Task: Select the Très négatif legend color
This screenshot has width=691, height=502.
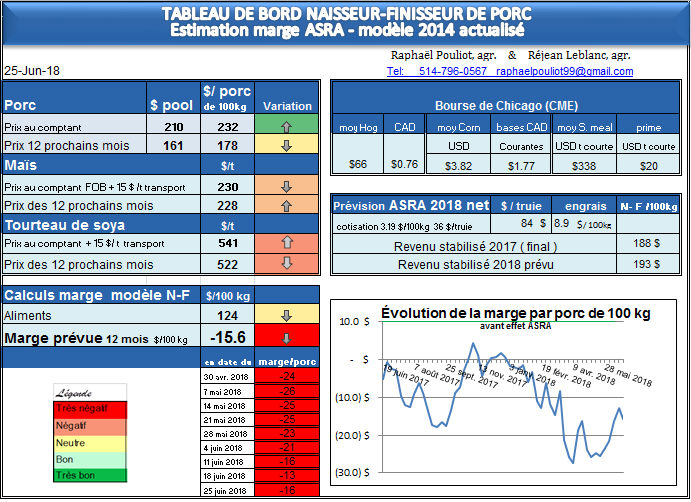Action: (x=88, y=408)
